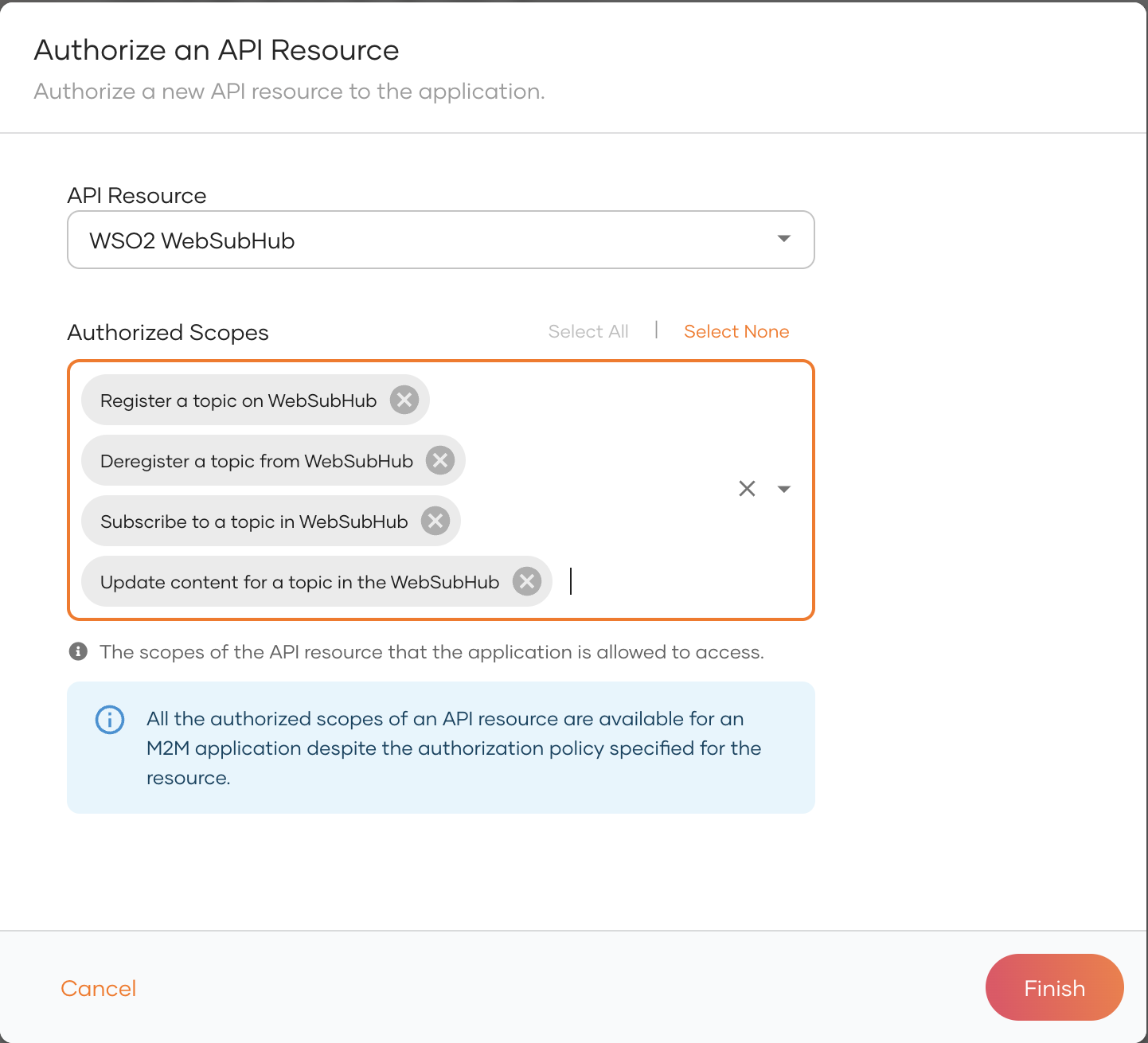Cancel the API resource authorization

click(x=99, y=988)
